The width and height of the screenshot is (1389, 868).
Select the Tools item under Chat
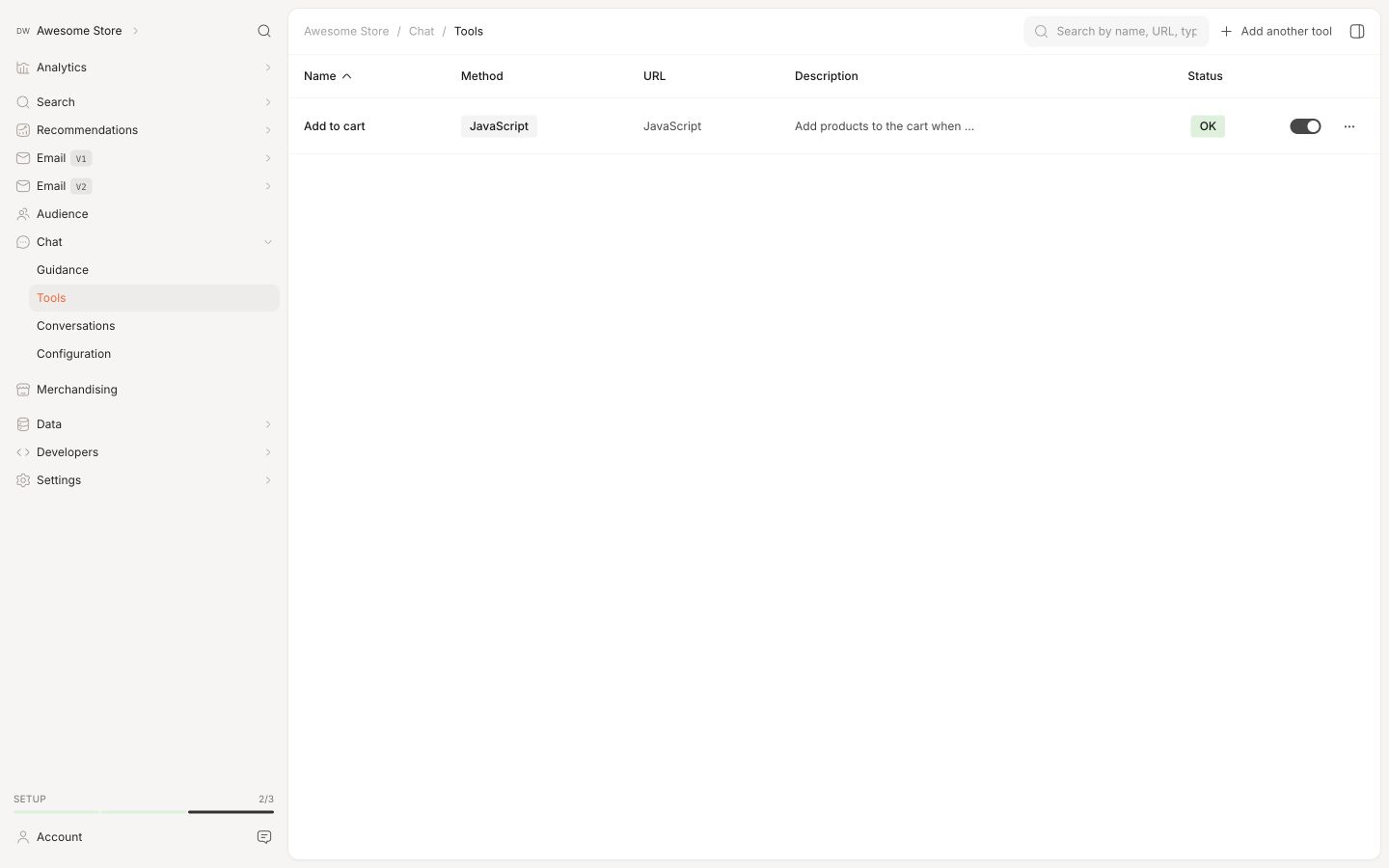click(x=154, y=298)
